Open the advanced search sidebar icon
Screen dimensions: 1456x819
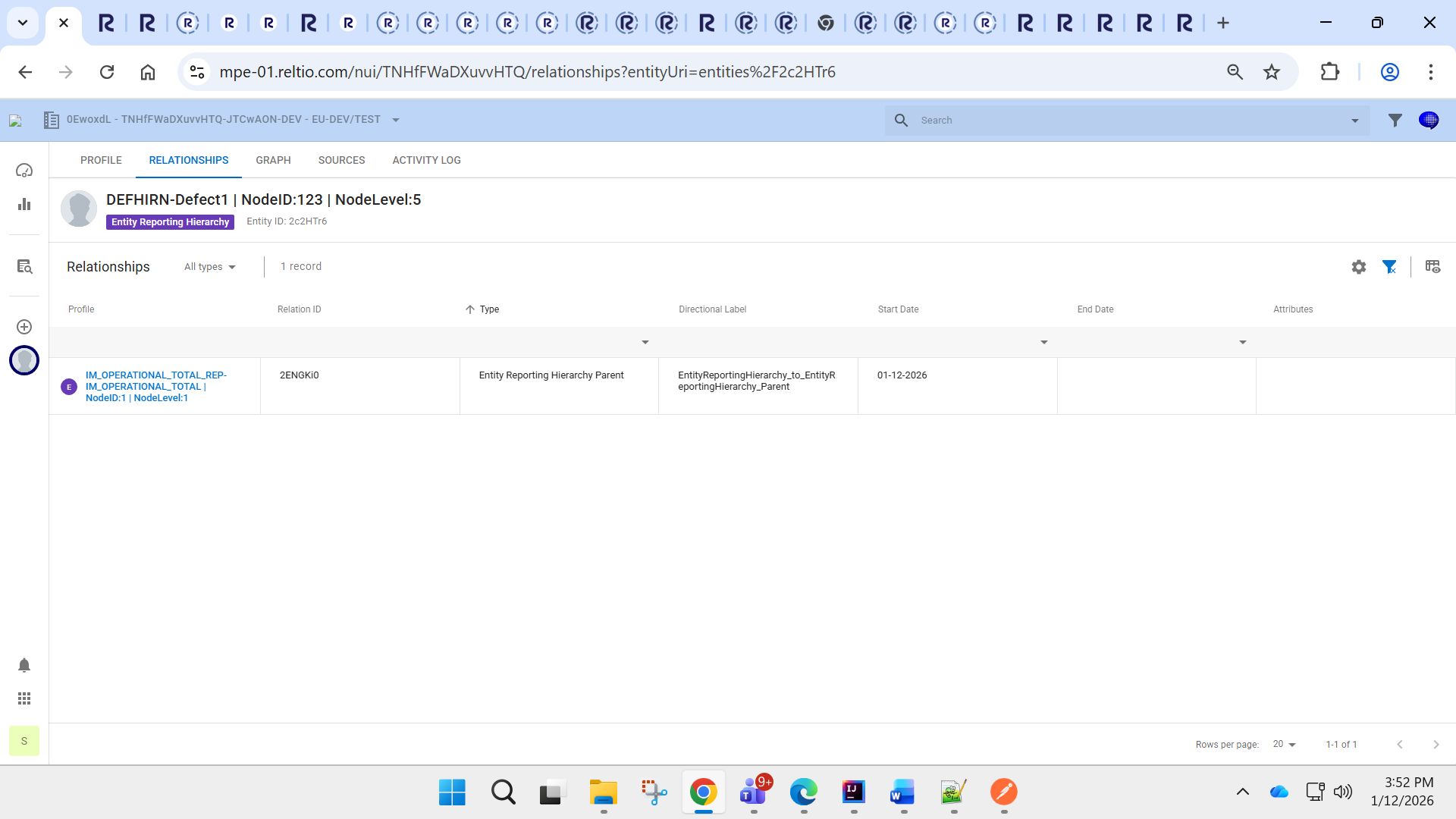pos(24,266)
